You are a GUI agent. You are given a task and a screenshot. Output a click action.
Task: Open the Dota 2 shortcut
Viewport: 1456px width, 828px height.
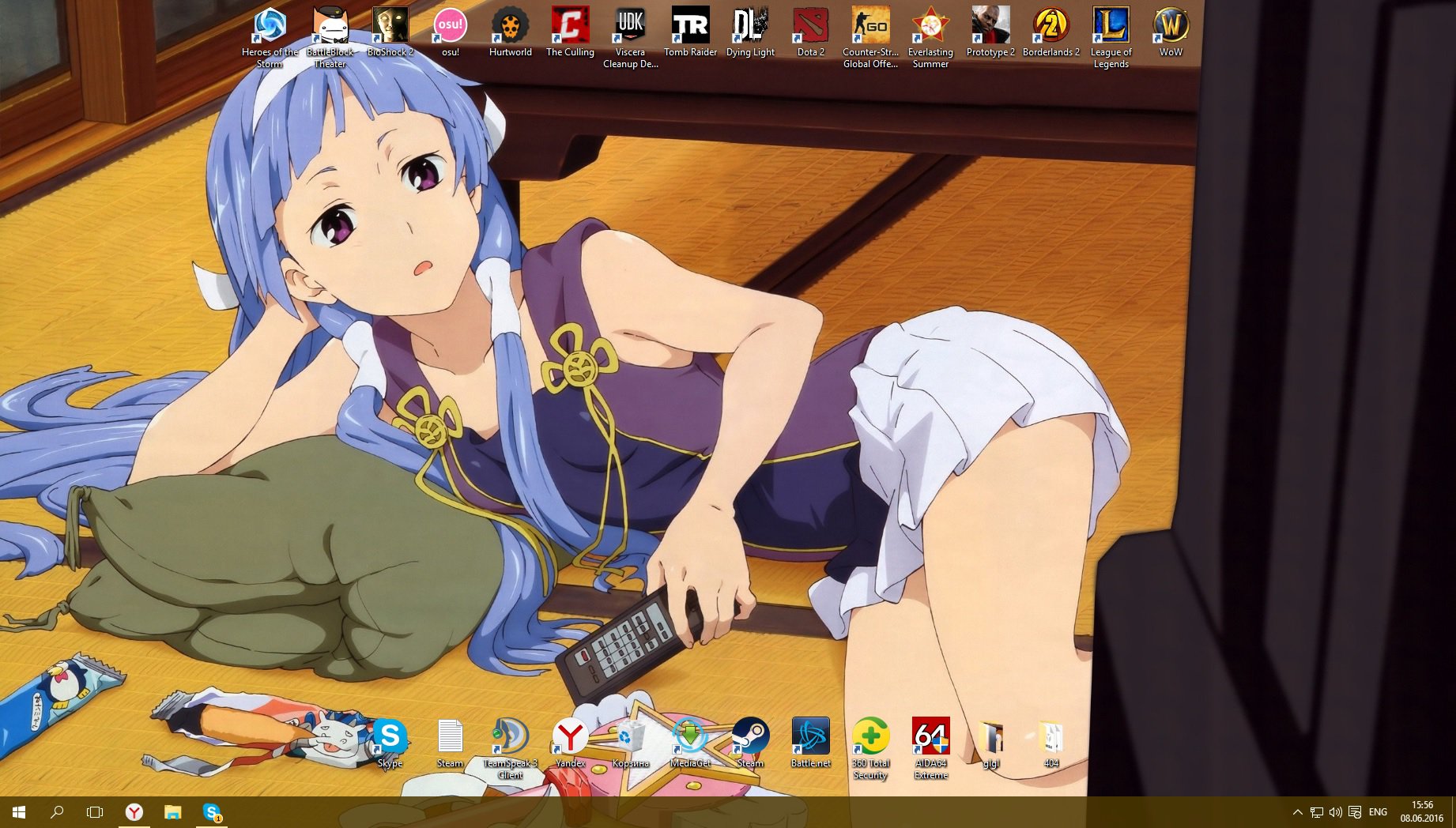coord(810,32)
